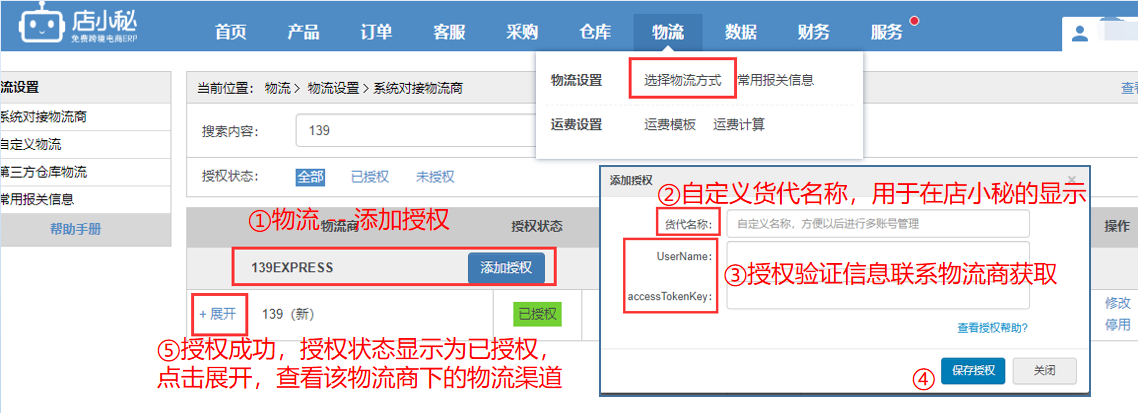Click 停用 in the 操作 column
1138x413 pixels.
point(1118,324)
